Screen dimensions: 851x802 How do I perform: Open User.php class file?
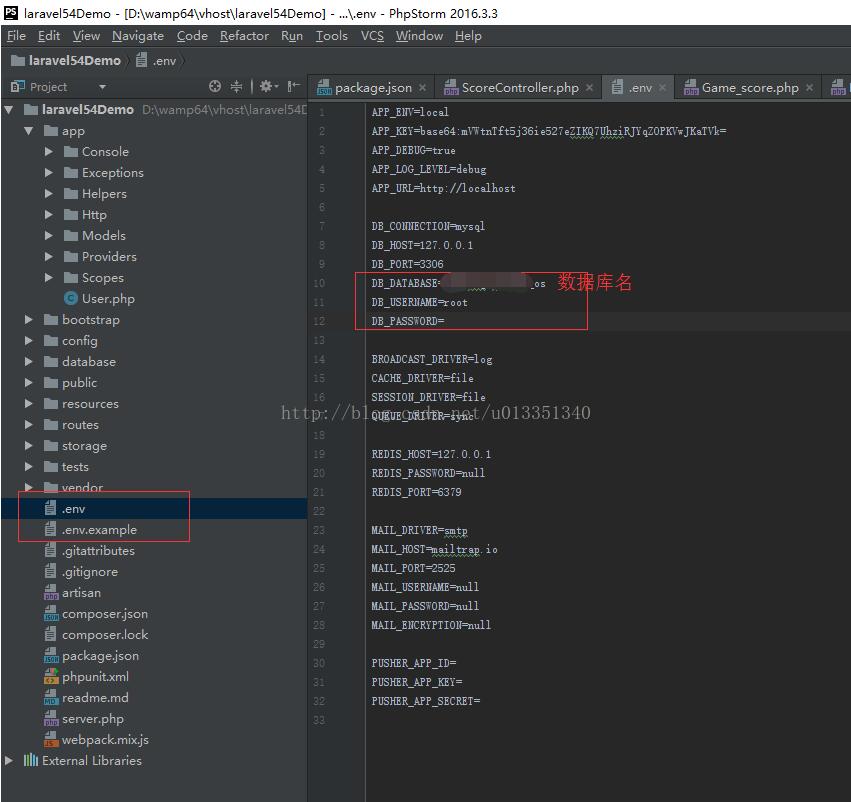click(108, 299)
